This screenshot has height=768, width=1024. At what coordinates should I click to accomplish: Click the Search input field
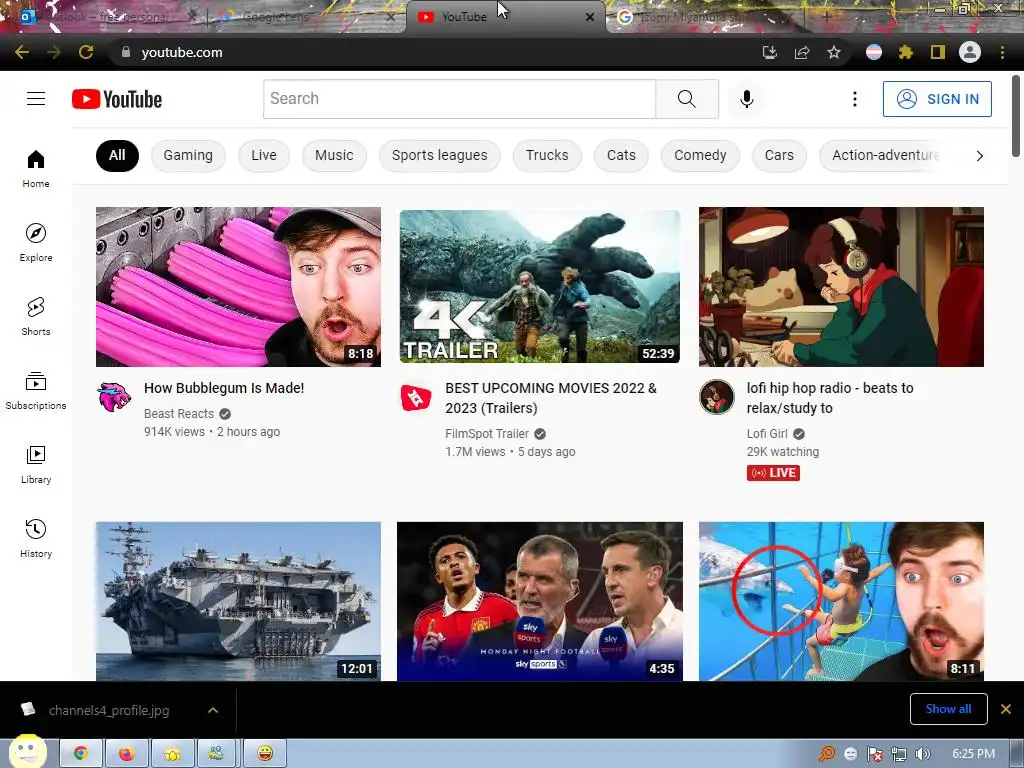tap(459, 99)
